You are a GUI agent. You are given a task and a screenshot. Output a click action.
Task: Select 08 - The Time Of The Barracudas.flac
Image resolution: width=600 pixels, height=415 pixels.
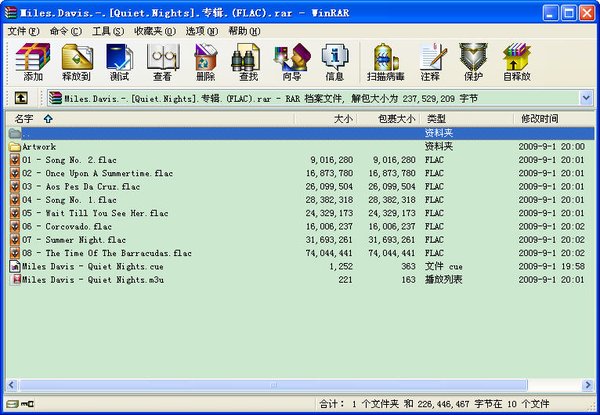[107, 253]
